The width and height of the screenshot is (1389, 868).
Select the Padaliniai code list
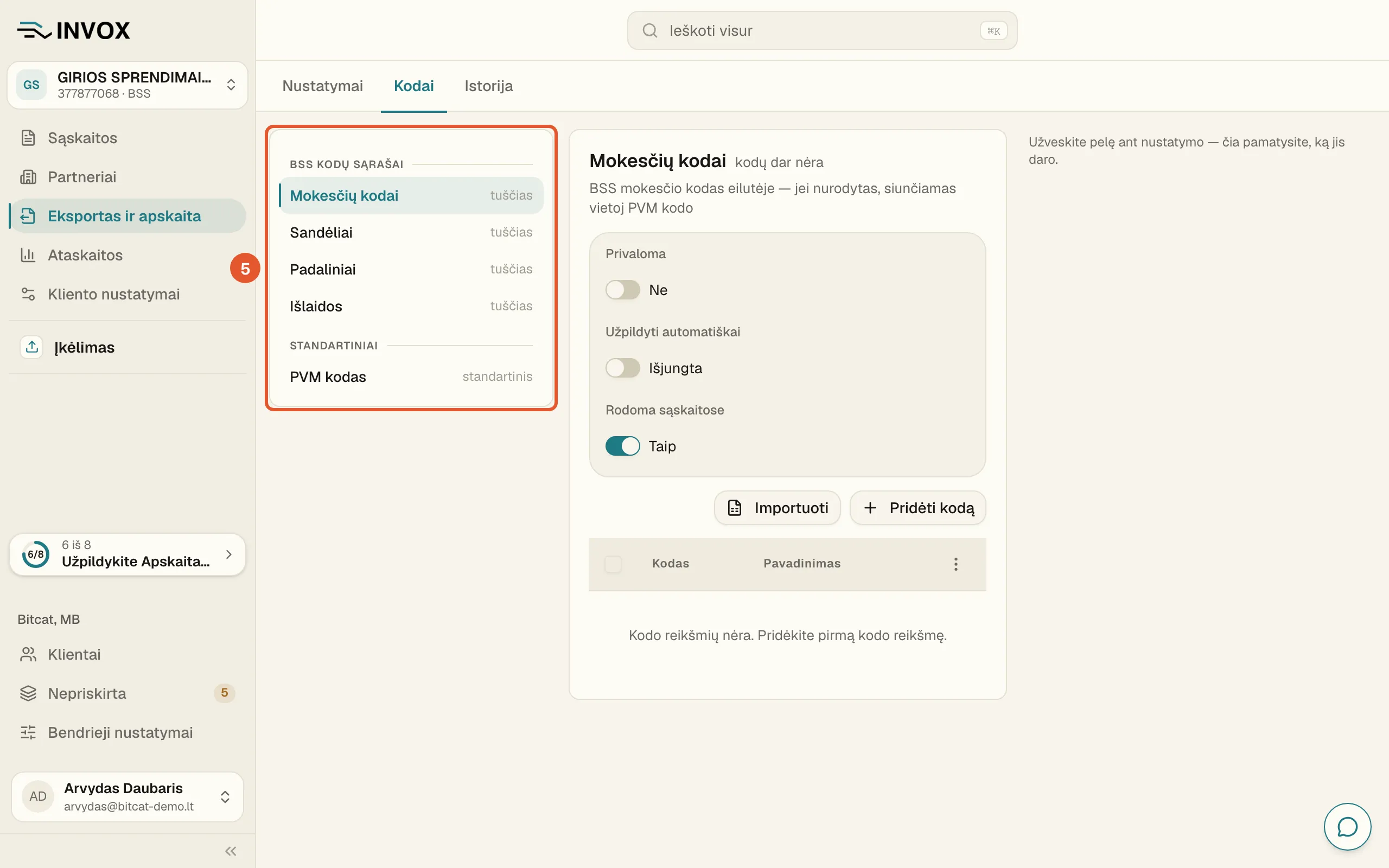click(x=411, y=269)
